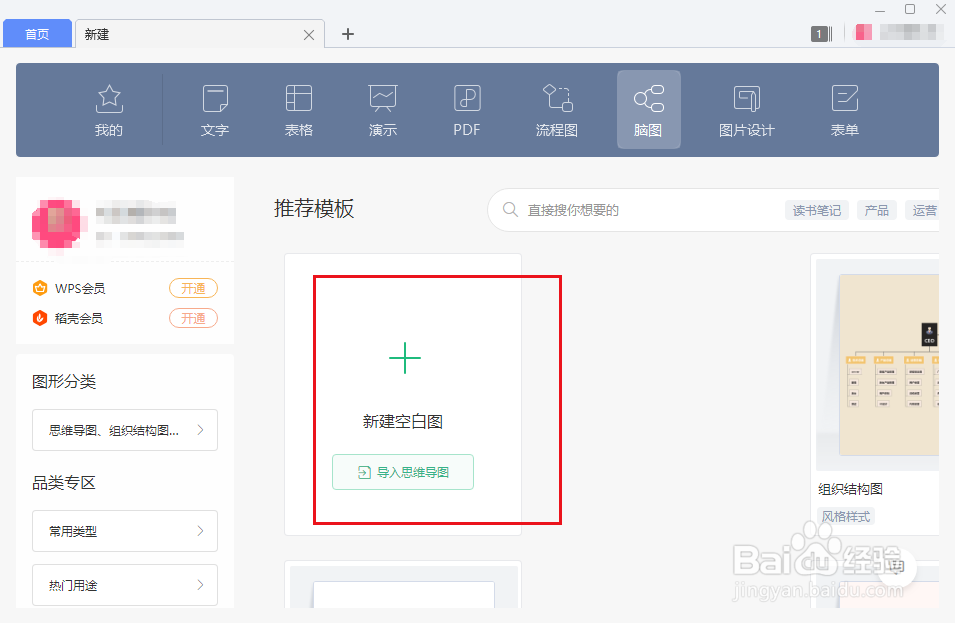Click the PDF type icon
Screen dimensions: 955x623
pyautogui.click(x=466, y=108)
